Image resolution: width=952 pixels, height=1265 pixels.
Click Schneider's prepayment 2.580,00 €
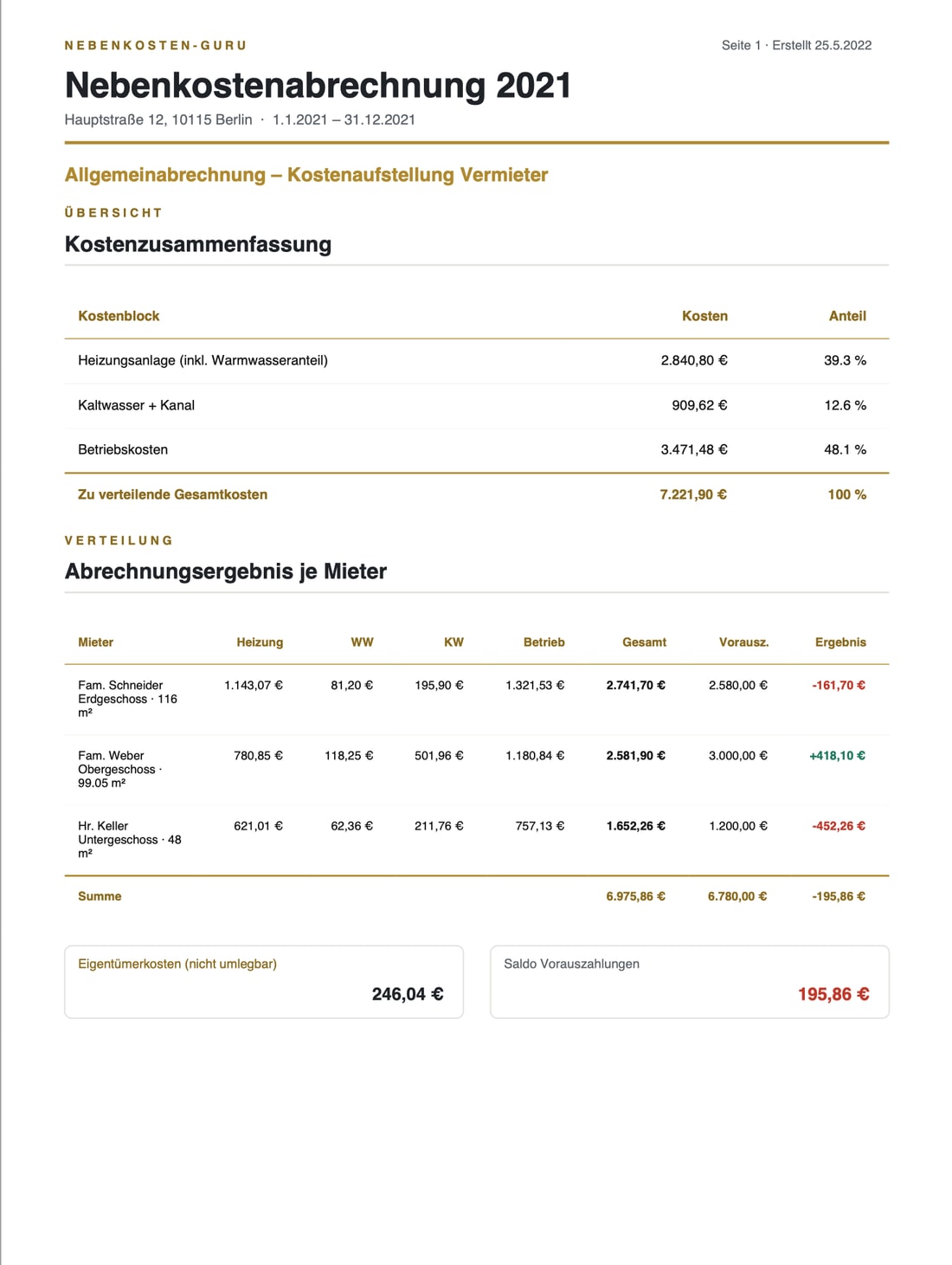738,685
